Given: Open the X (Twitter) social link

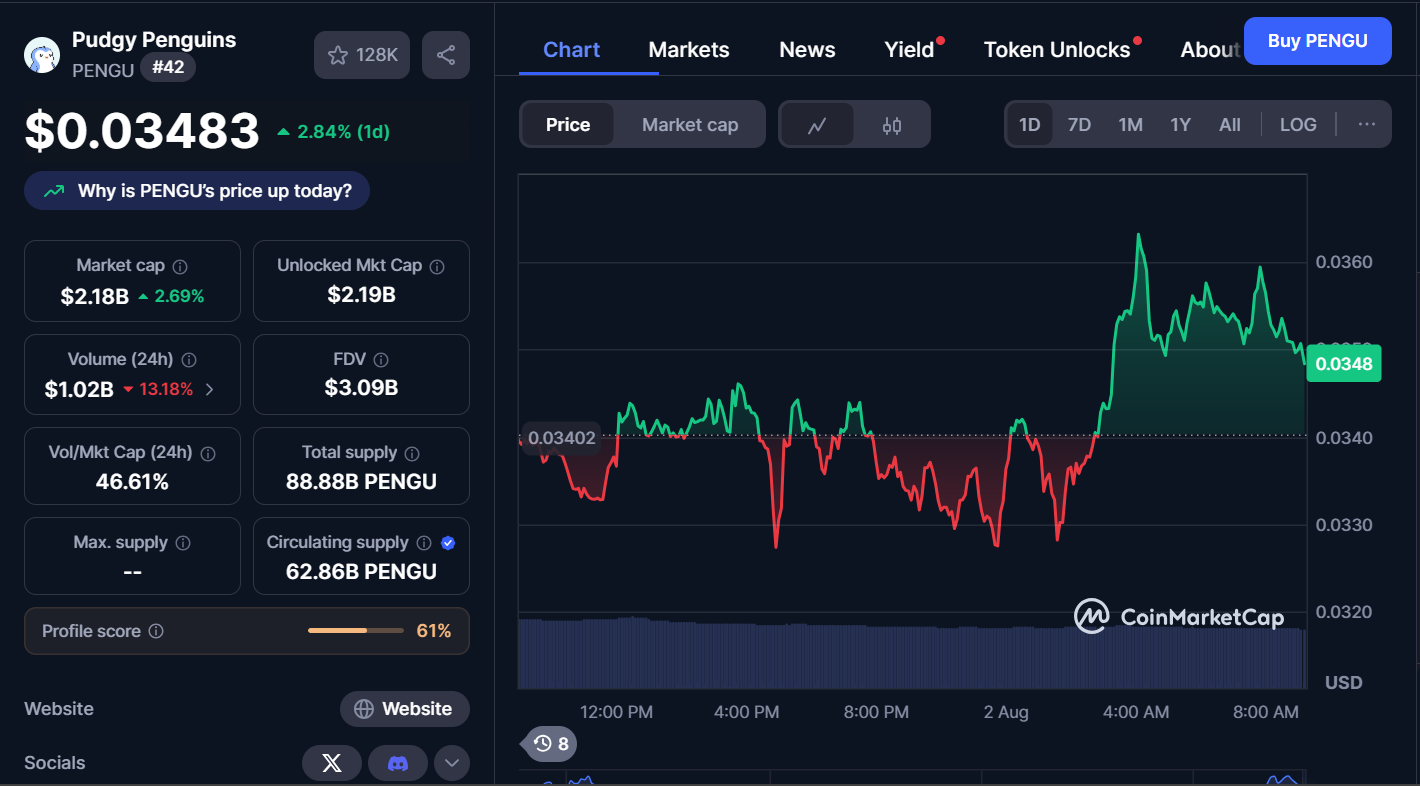Looking at the screenshot, I should pyautogui.click(x=332, y=763).
